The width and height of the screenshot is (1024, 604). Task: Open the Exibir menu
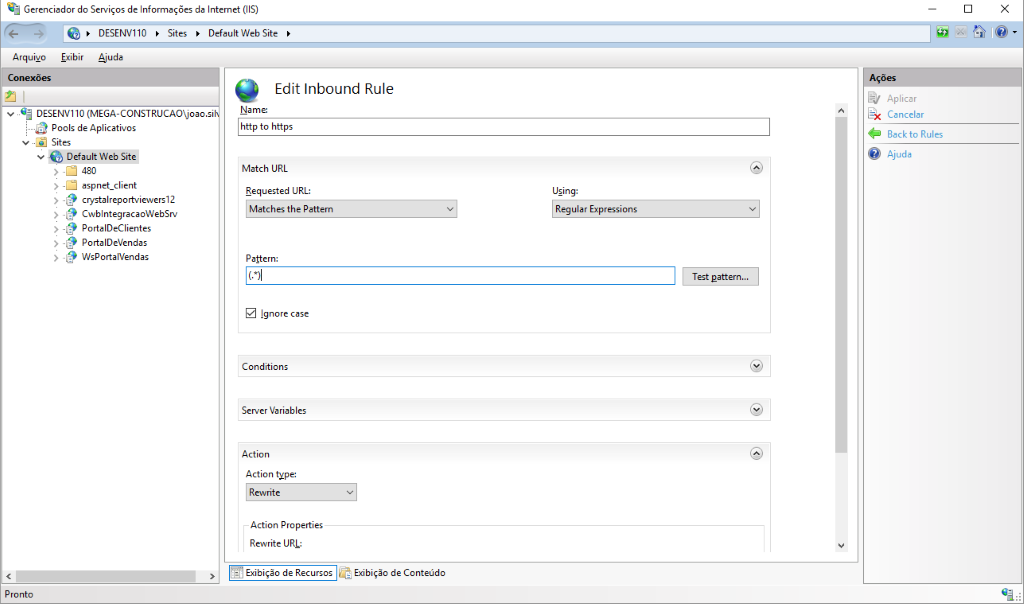pyautogui.click(x=72, y=57)
